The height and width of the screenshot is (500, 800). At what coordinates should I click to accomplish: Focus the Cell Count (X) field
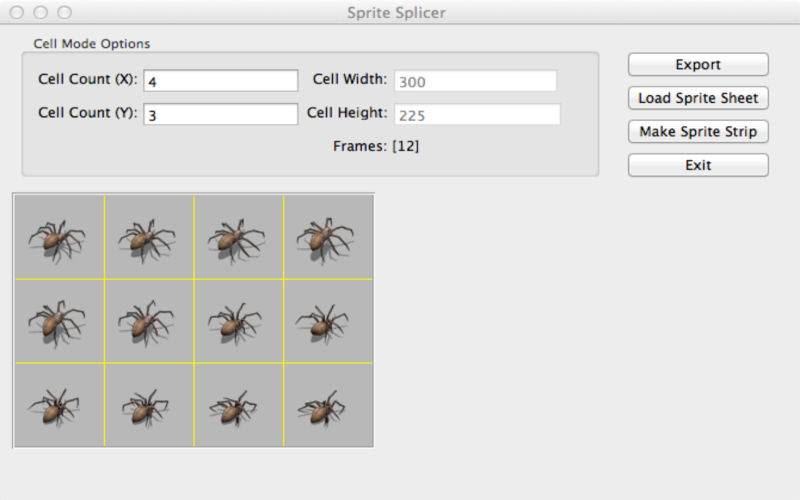pyautogui.click(x=220, y=81)
